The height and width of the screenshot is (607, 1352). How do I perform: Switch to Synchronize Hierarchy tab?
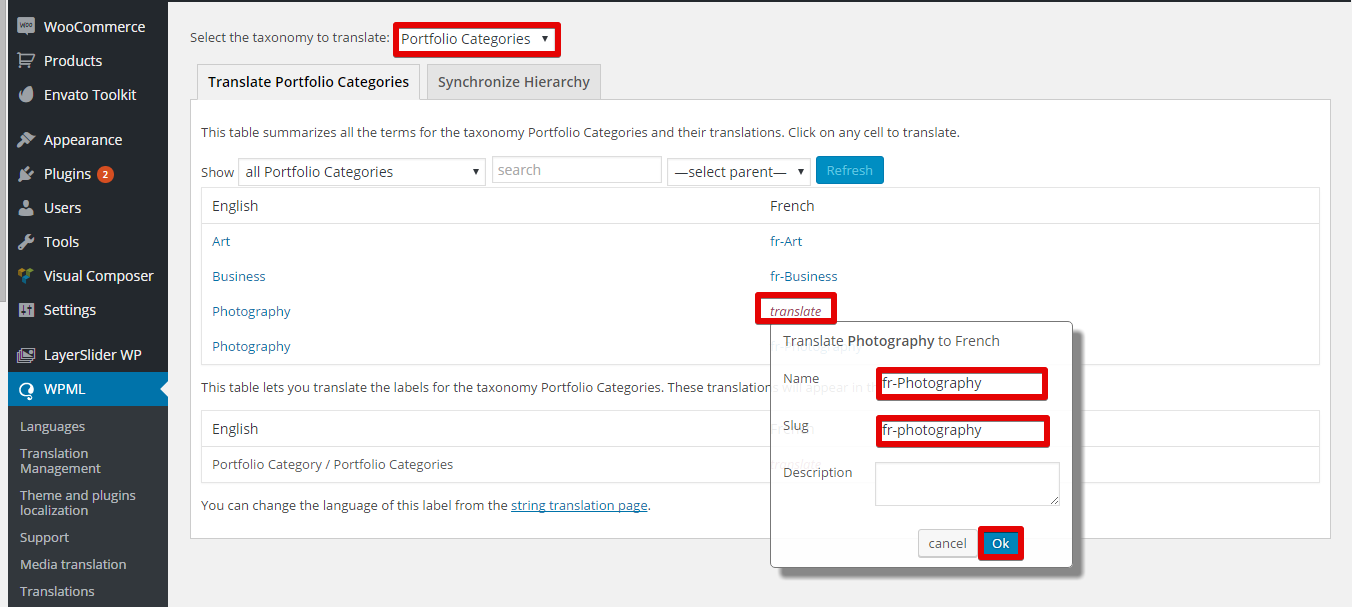click(x=514, y=82)
